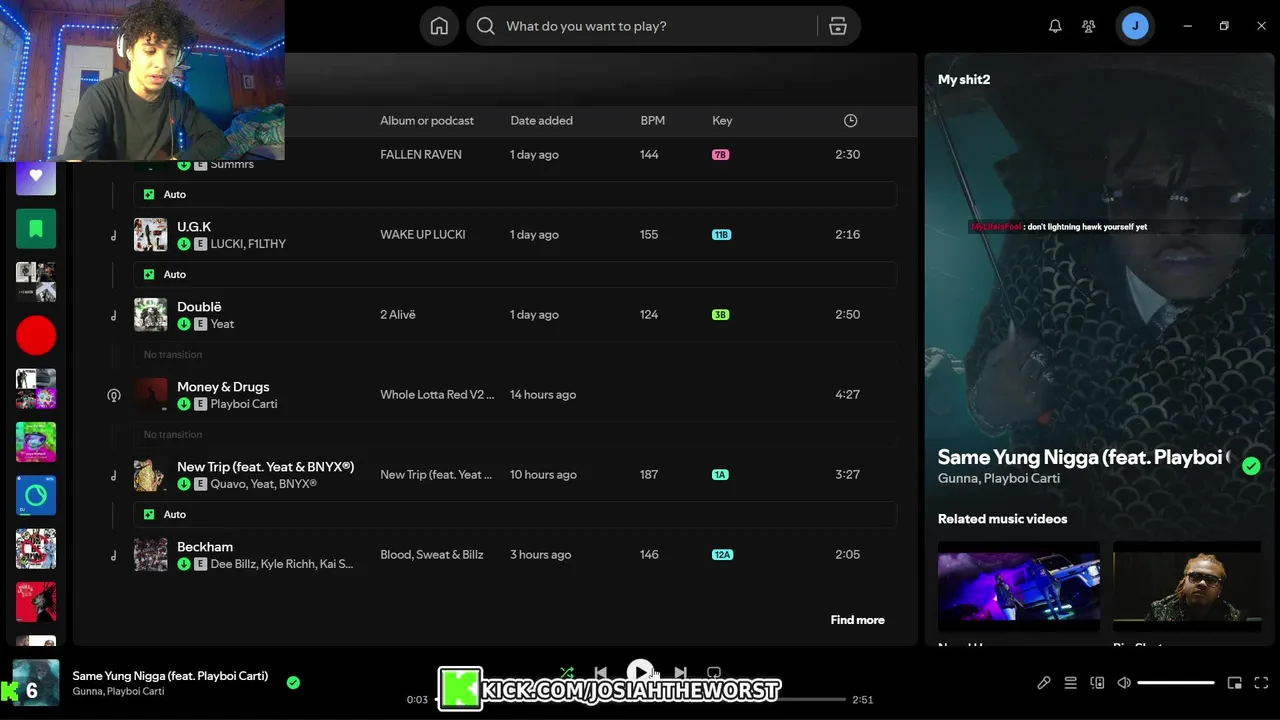Image resolution: width=1280 pixels, height=720 pixels.
Task: Open the purple car related music video
Action: (x=1019, y=586)
